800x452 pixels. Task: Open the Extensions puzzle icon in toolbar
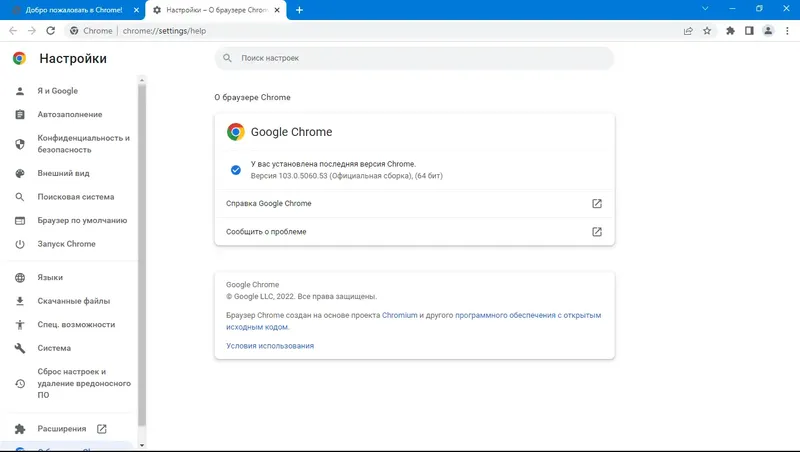point(730,31)
